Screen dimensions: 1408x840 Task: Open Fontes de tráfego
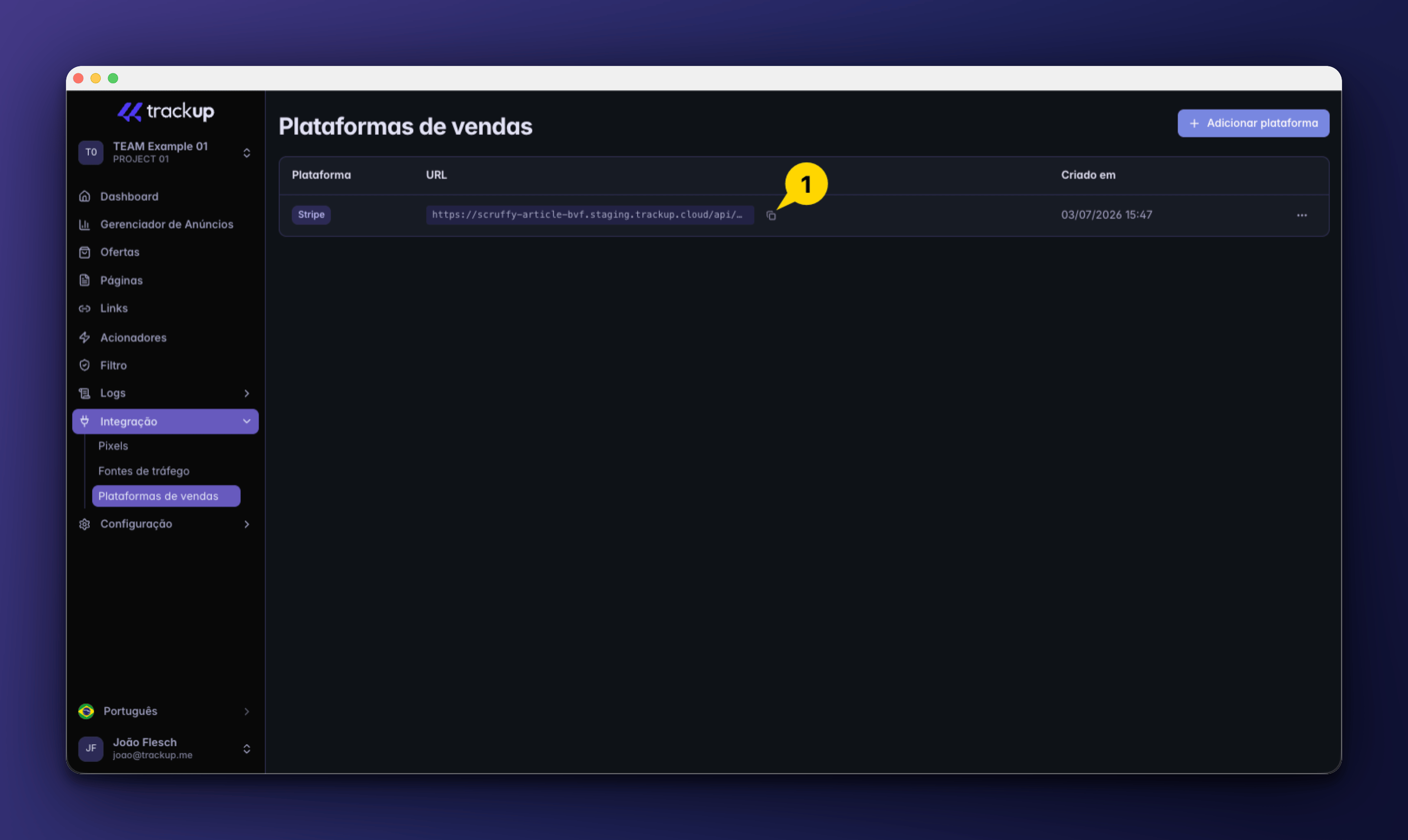pyautogui.click(x=144, y=471)
